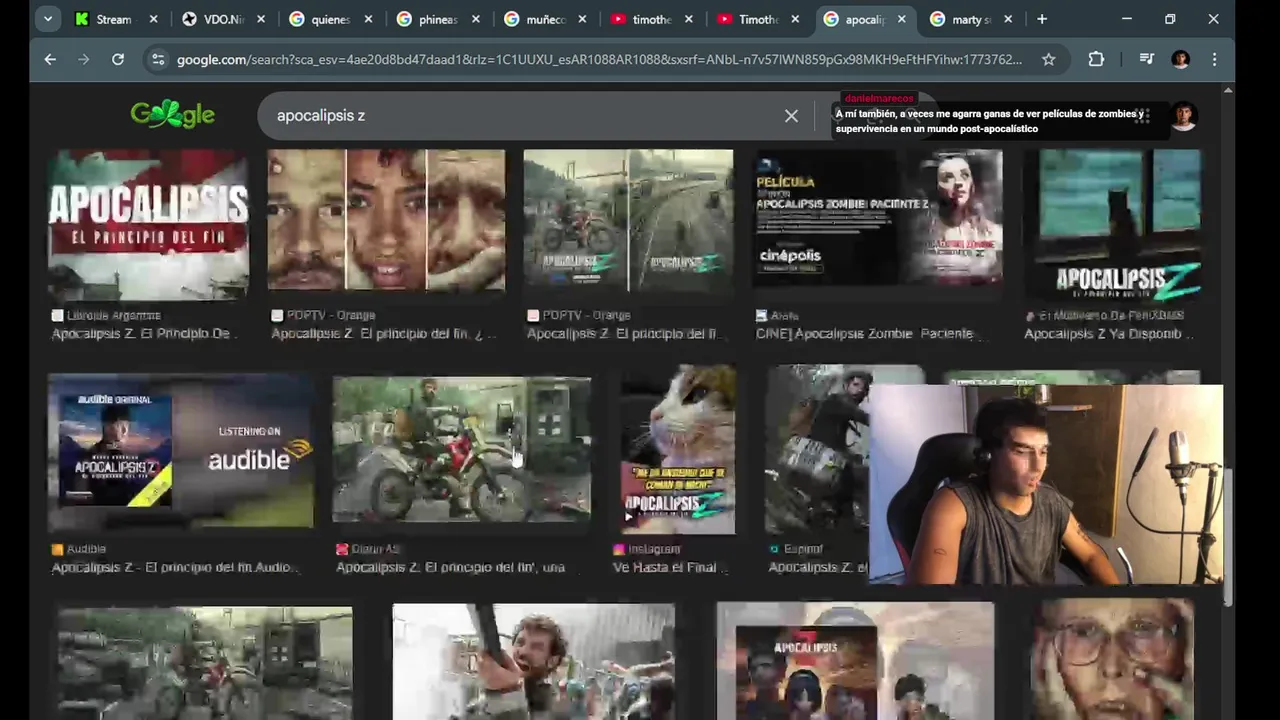1280x720 pixels.
Task: Open the Chrome profile avatar in toolbar
Action: coord(1181,59)
